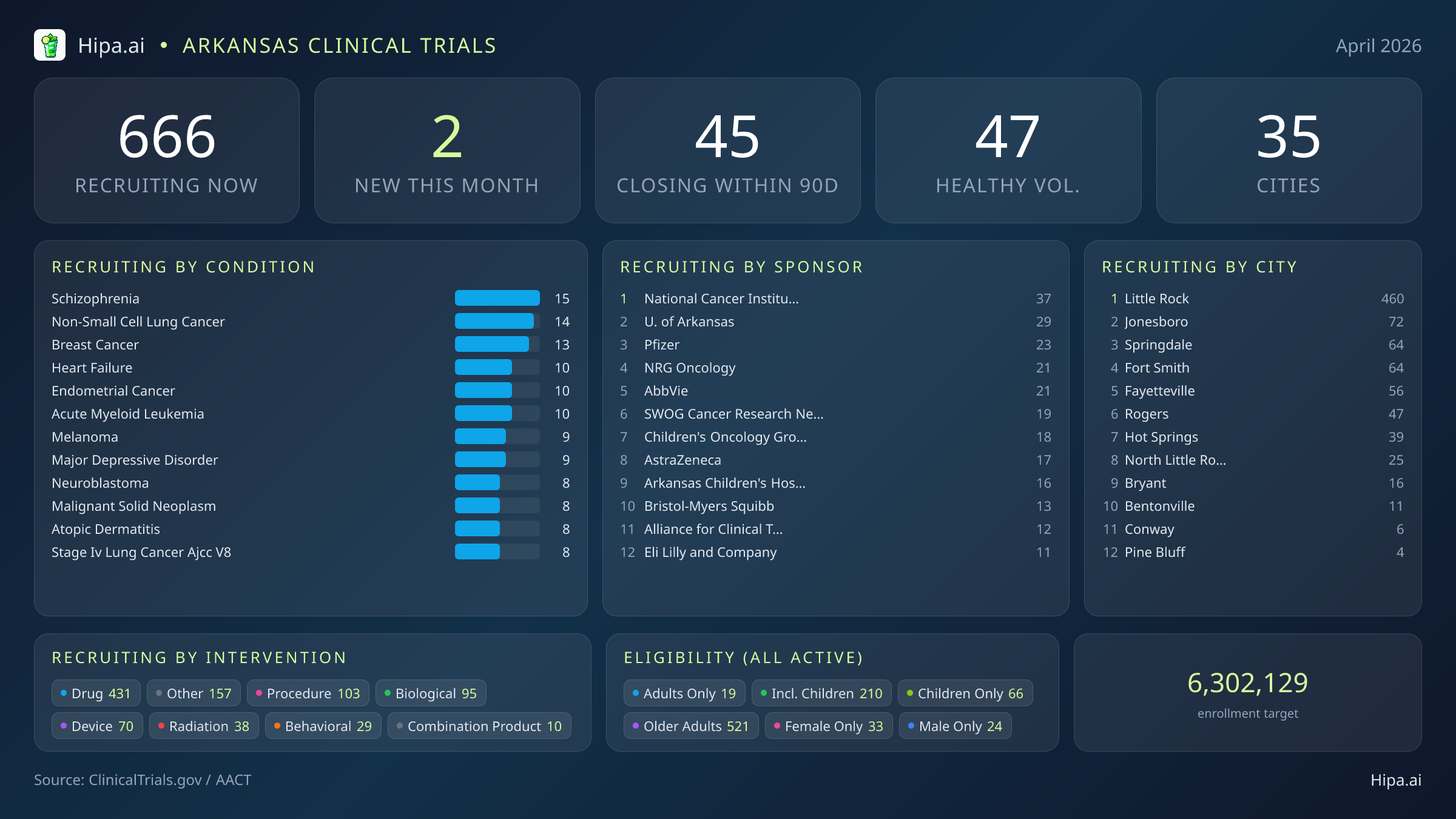Select the AbbVie sponsor row
1456x819 pixels.
point(835,391)
